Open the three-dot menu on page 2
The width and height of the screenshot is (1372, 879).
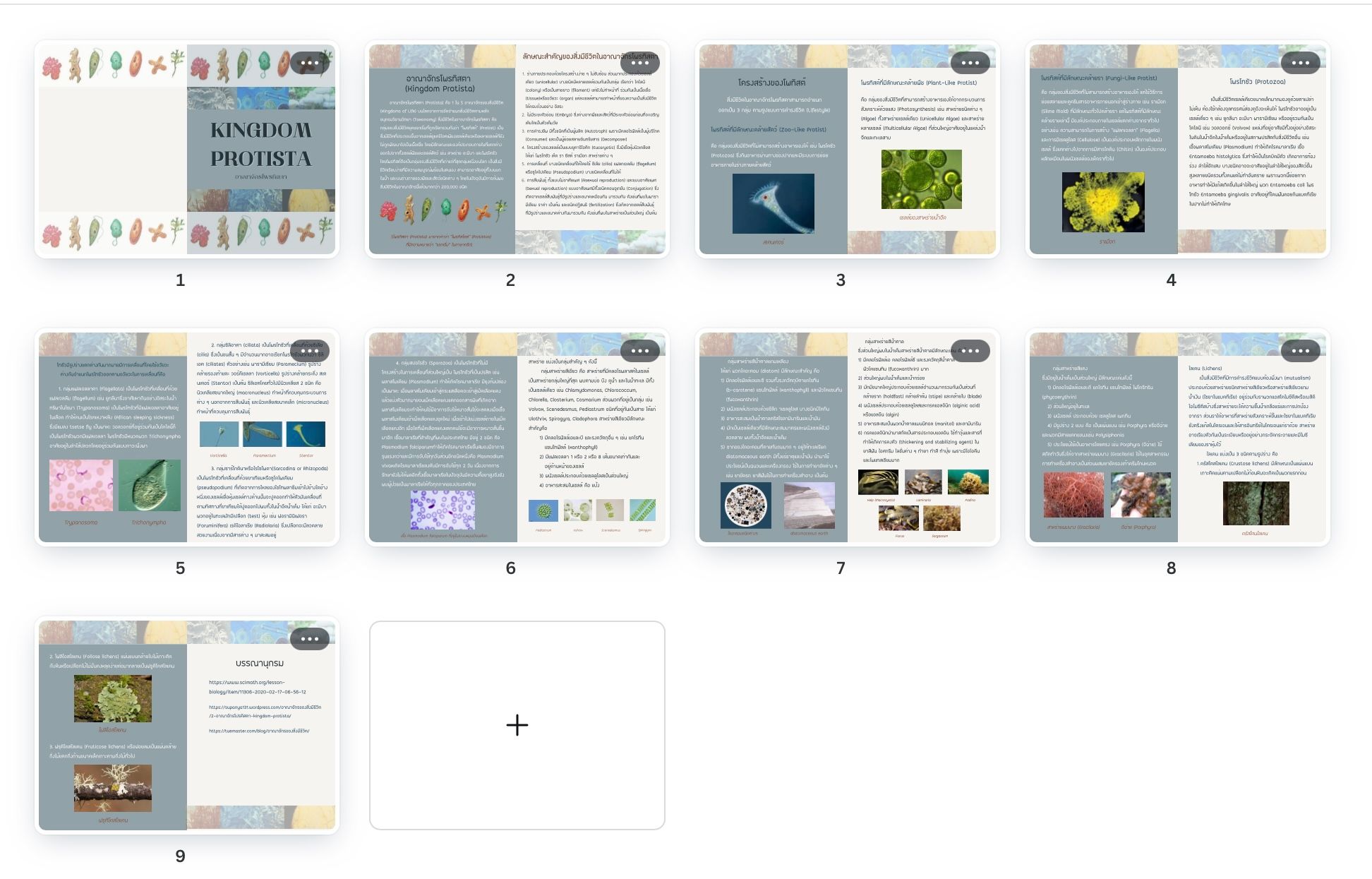639,63
